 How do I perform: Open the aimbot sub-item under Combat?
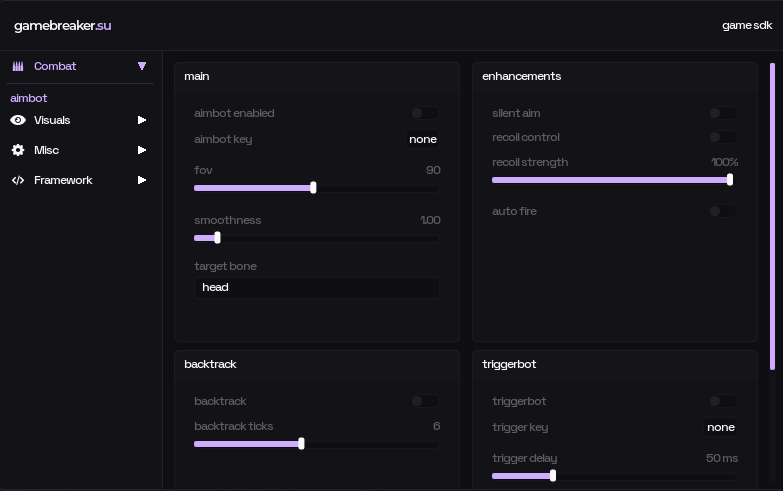click(x=28, y=98)
